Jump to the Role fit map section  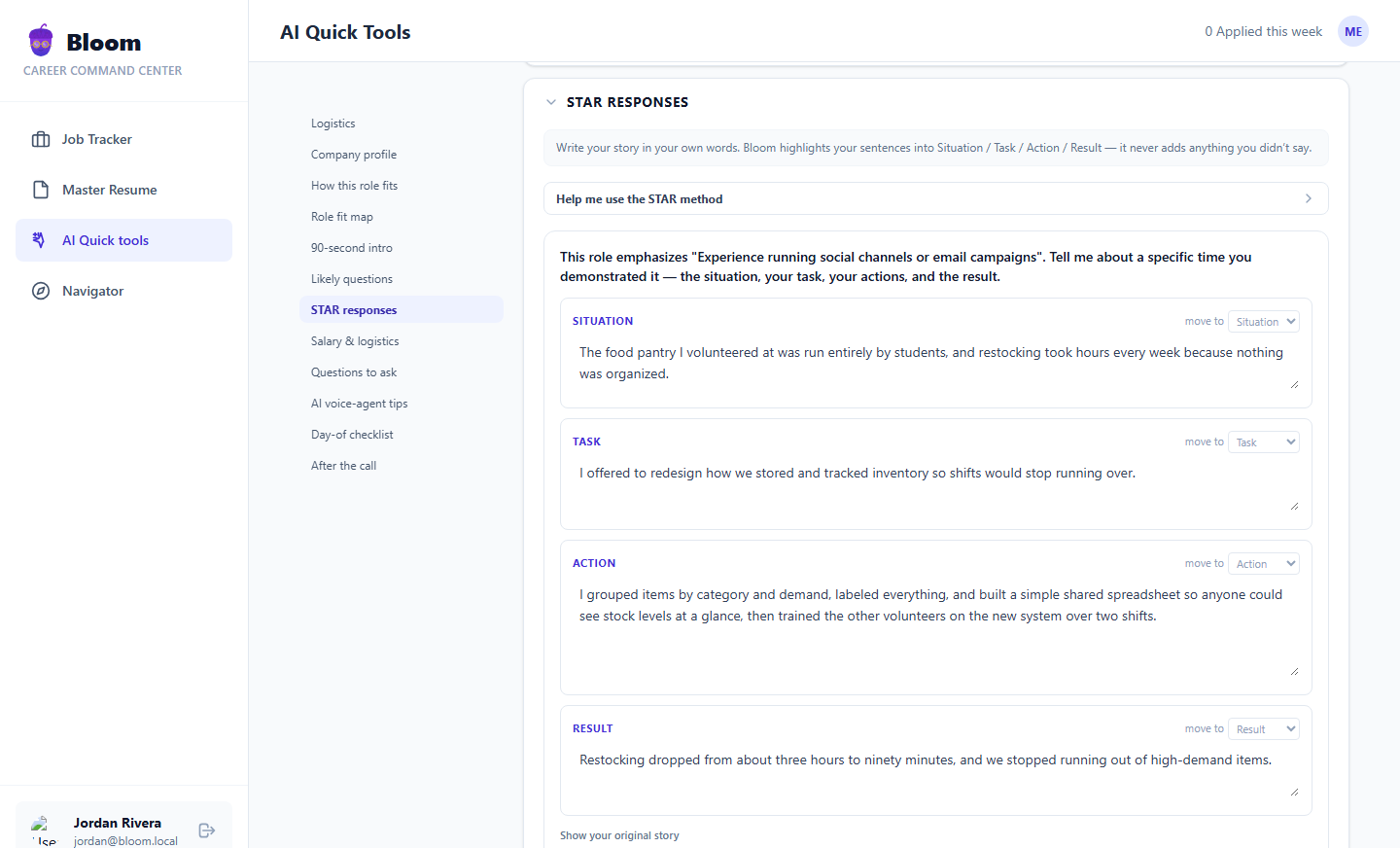tap(402, 217)
